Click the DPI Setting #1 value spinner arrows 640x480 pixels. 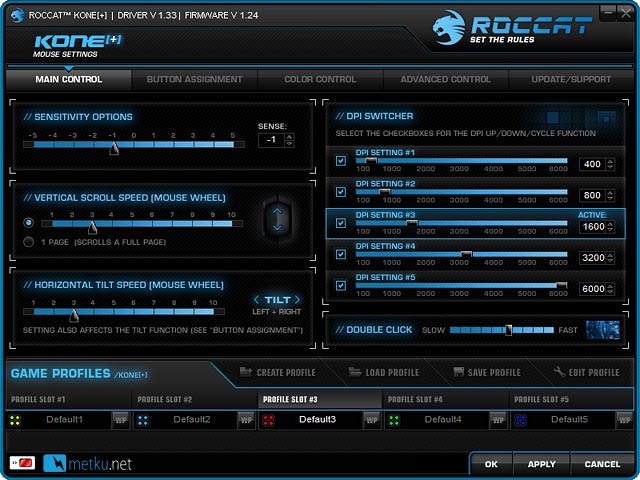tap(610, 164)
